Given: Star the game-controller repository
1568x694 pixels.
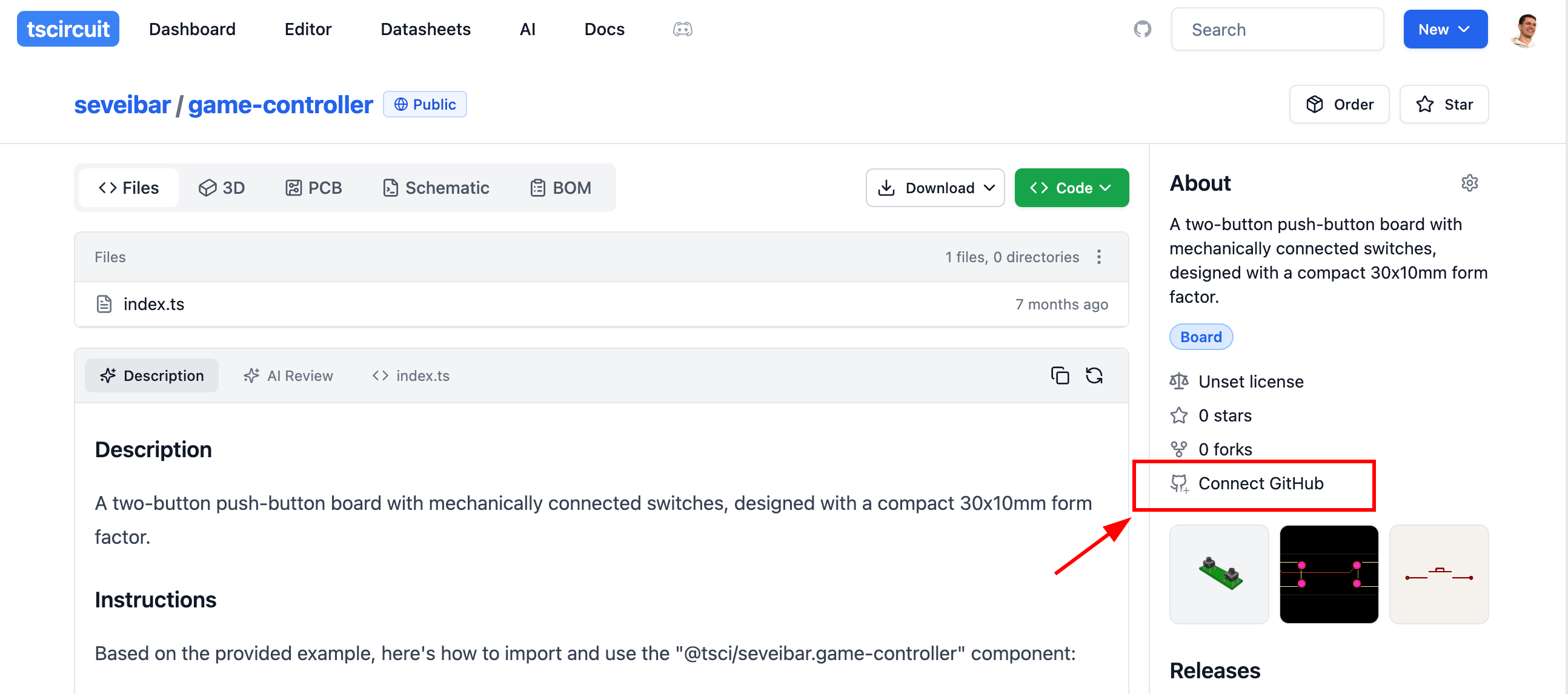Looking at the screenshot, I should click(x=1444, y=104).
